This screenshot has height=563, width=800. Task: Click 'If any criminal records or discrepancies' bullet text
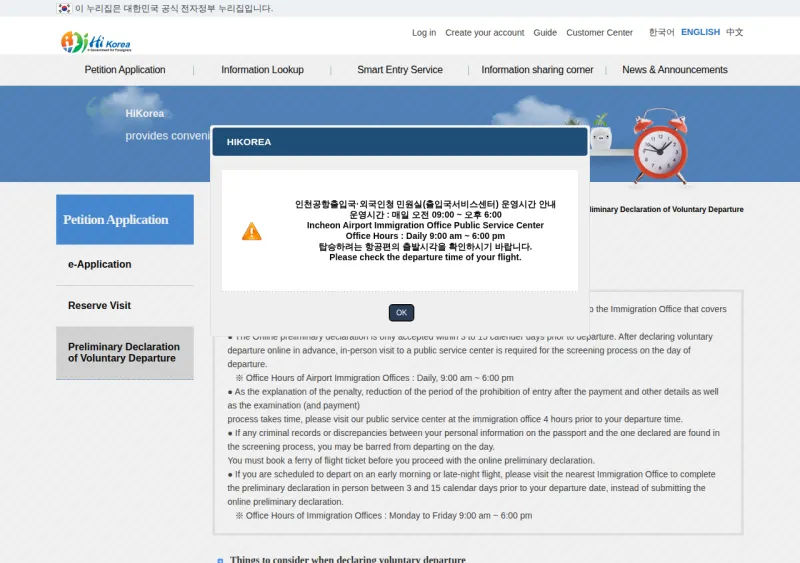473,439
